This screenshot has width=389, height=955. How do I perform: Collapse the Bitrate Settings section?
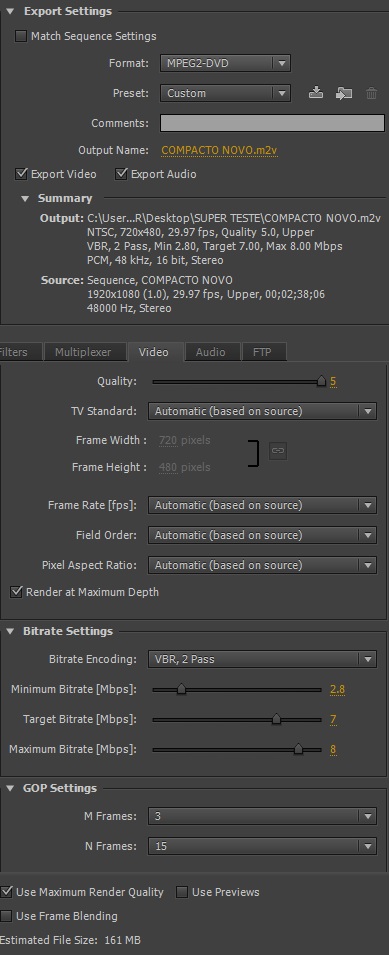click(10, 632)
